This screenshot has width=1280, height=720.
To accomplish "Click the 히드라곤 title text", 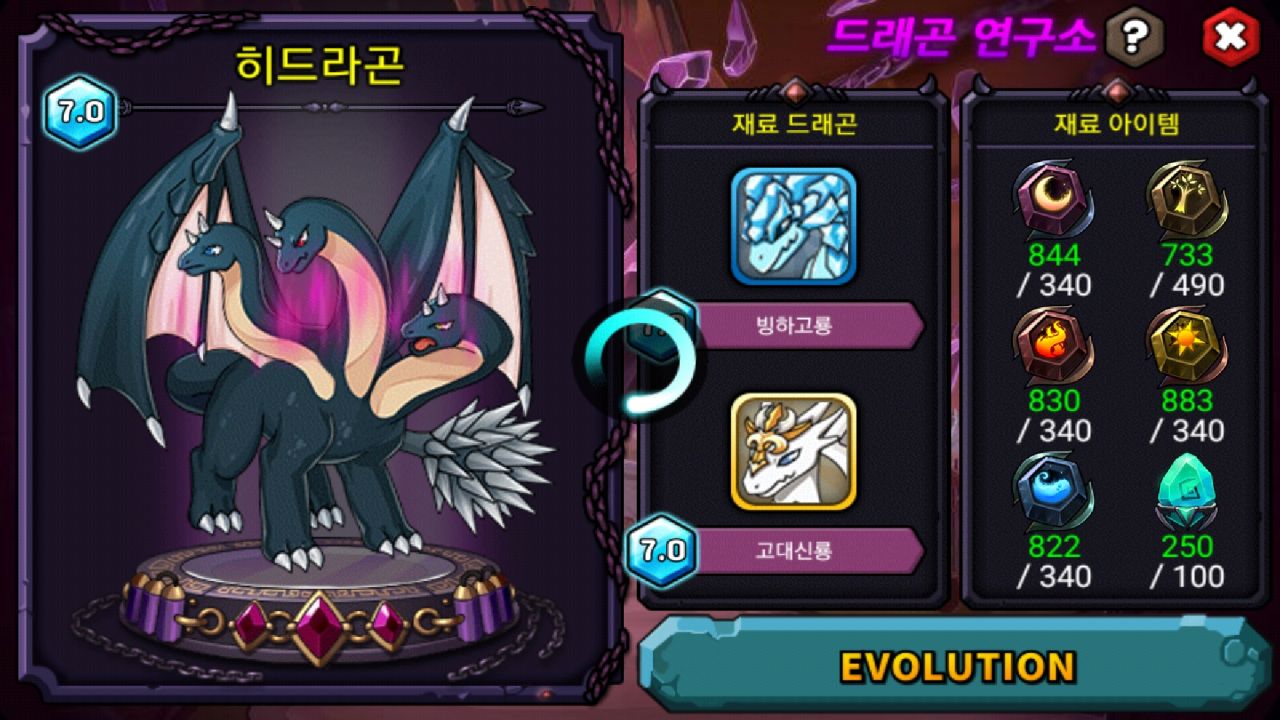I will coord(320,64).
